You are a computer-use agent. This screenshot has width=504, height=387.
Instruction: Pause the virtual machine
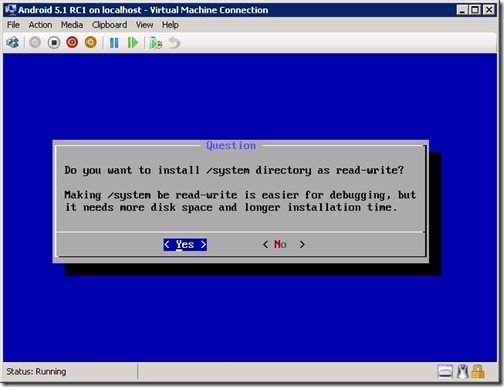(x=114, y=43)
